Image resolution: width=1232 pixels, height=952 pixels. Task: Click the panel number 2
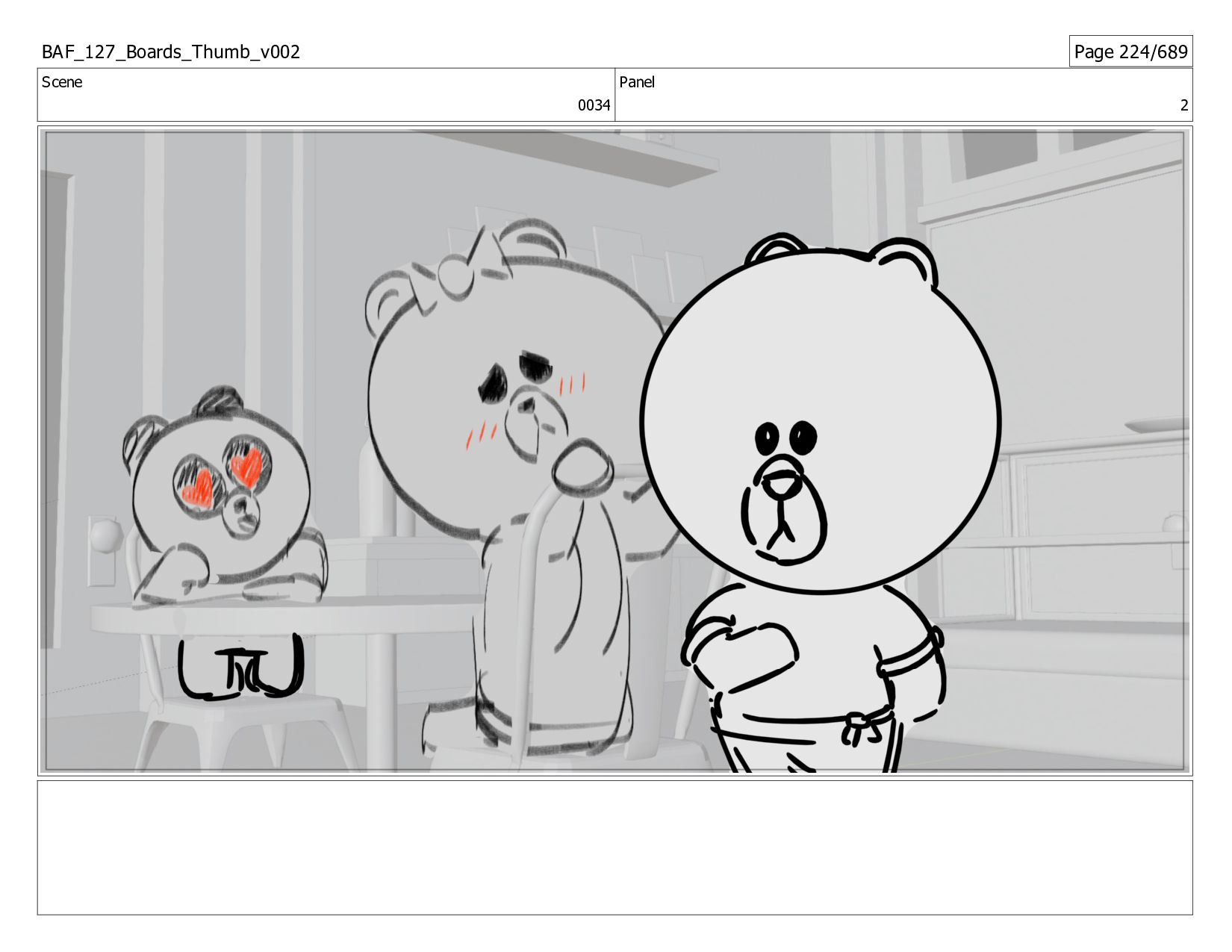[1183, 105]
